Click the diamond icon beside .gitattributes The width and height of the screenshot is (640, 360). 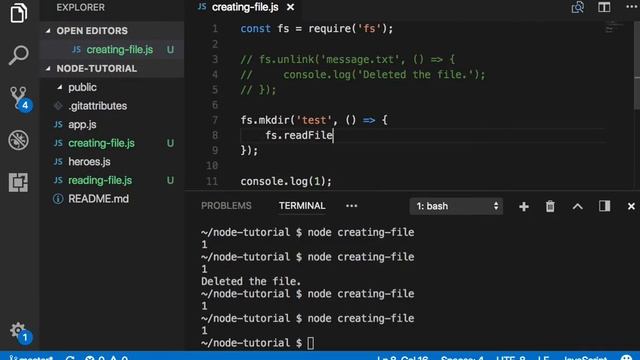[x=58, y=106]
